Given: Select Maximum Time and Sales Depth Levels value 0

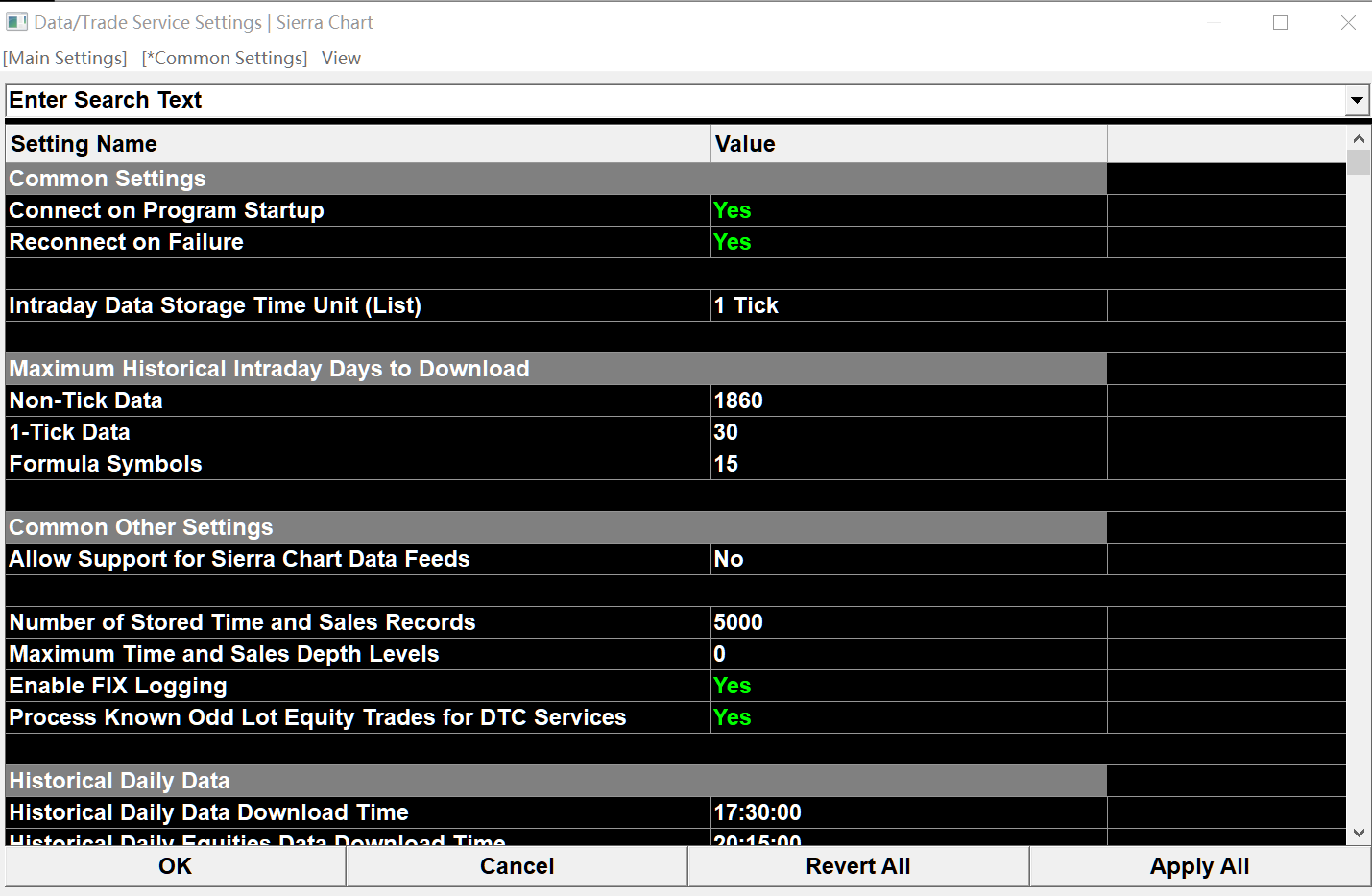Looking at the screenshot, I should [908, 654].
